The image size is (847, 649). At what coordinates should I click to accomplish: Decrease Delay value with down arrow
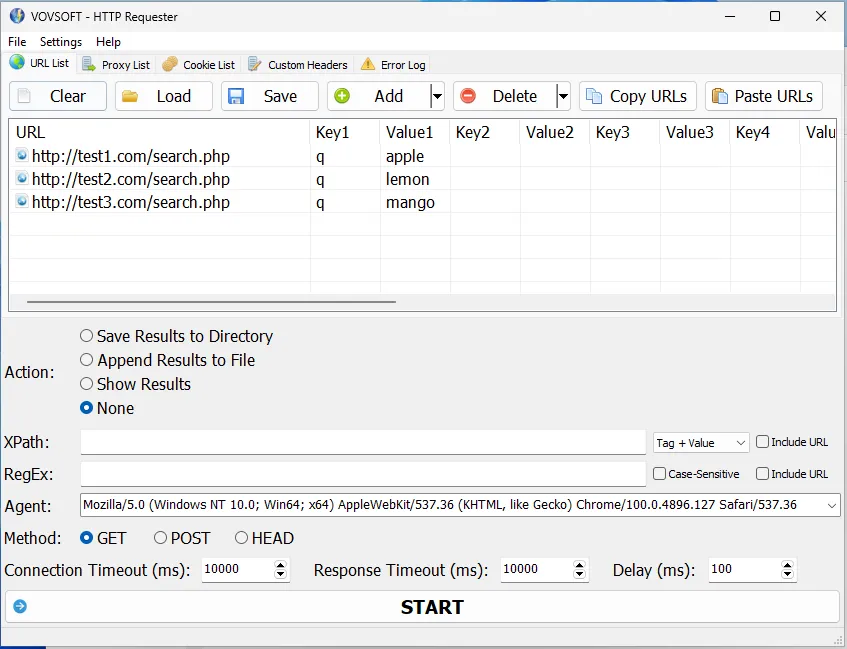coord(787,574)
